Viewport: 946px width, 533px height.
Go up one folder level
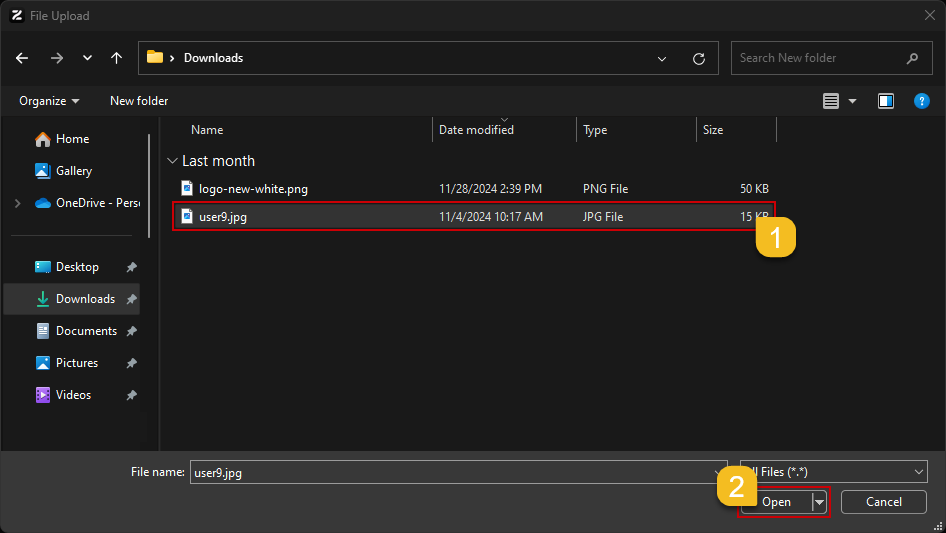[117, 58]
